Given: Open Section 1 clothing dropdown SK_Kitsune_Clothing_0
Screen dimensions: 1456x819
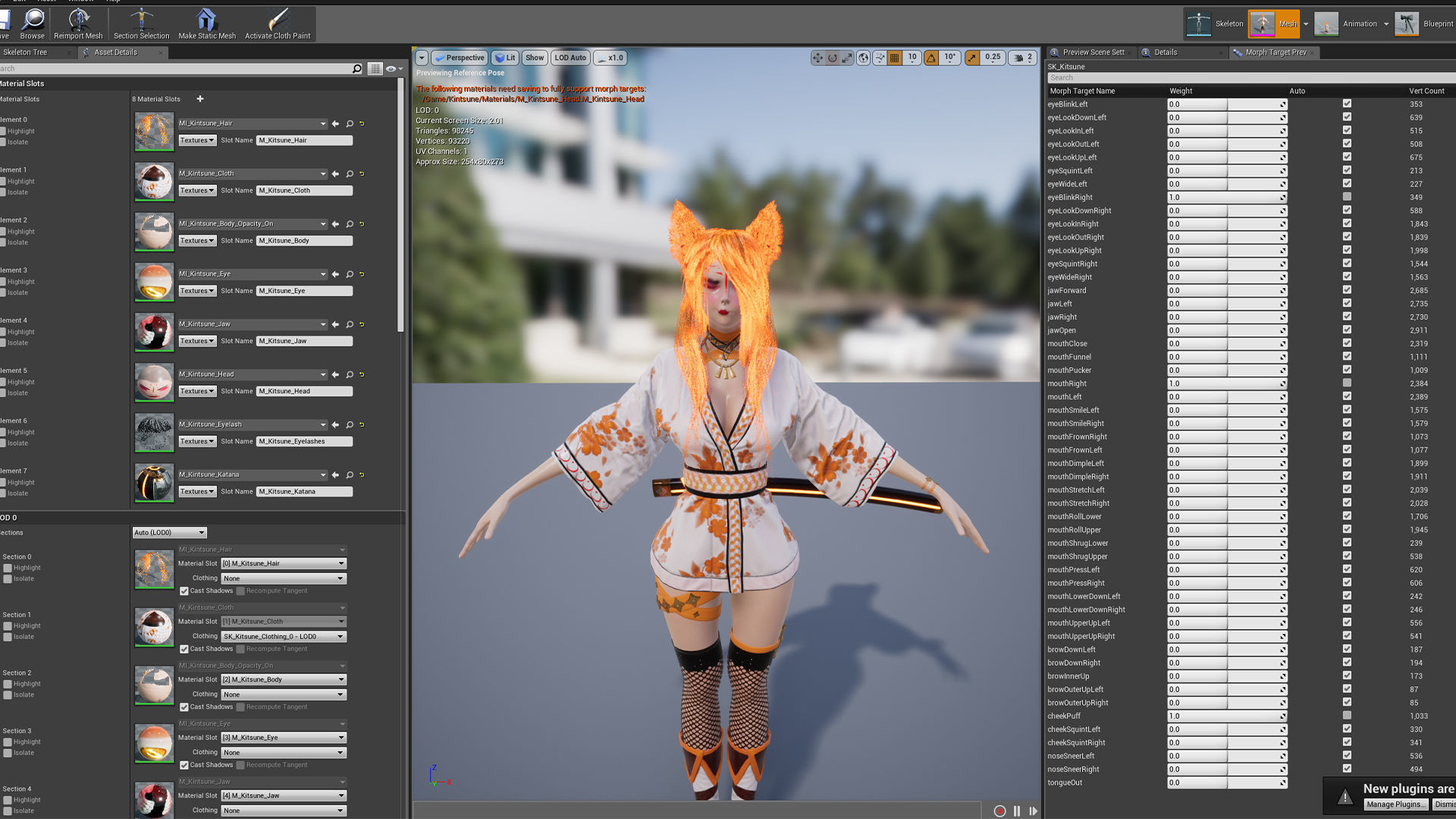Looking at the screenshot, I should 284,636.
